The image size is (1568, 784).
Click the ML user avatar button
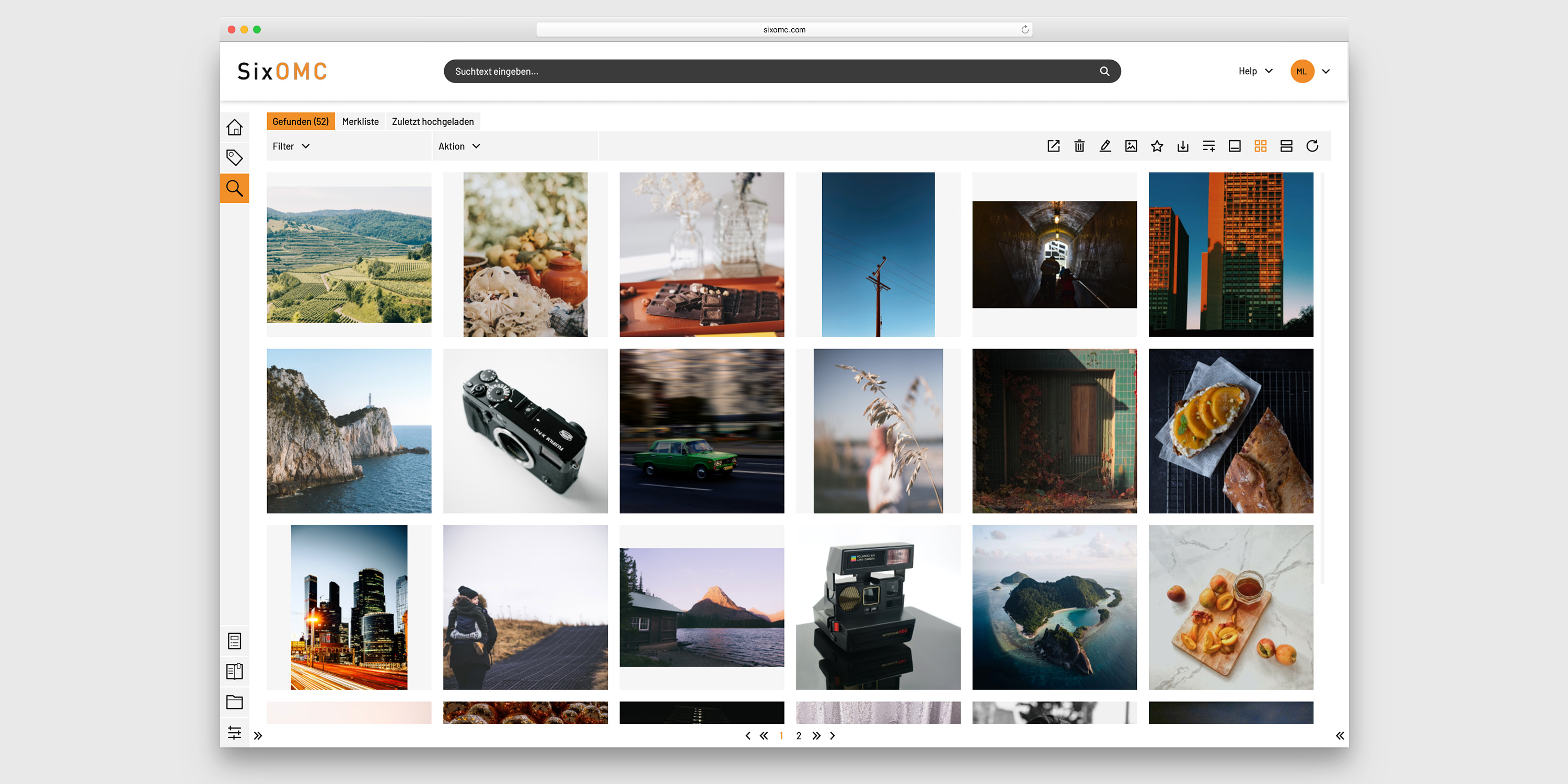tap(1302, 71)
